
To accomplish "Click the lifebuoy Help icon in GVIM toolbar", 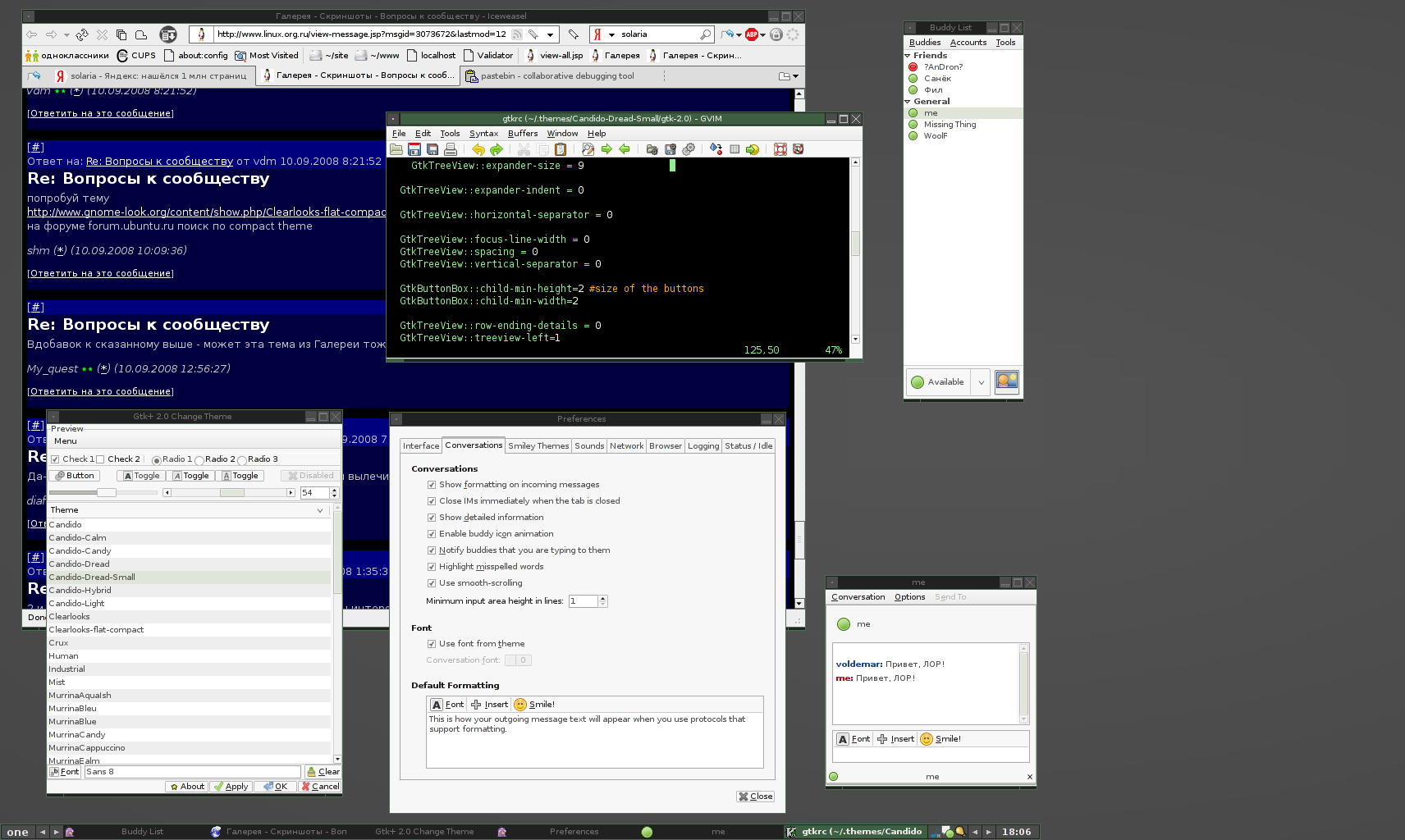I will pyautogui.click(x=780, y=149).
